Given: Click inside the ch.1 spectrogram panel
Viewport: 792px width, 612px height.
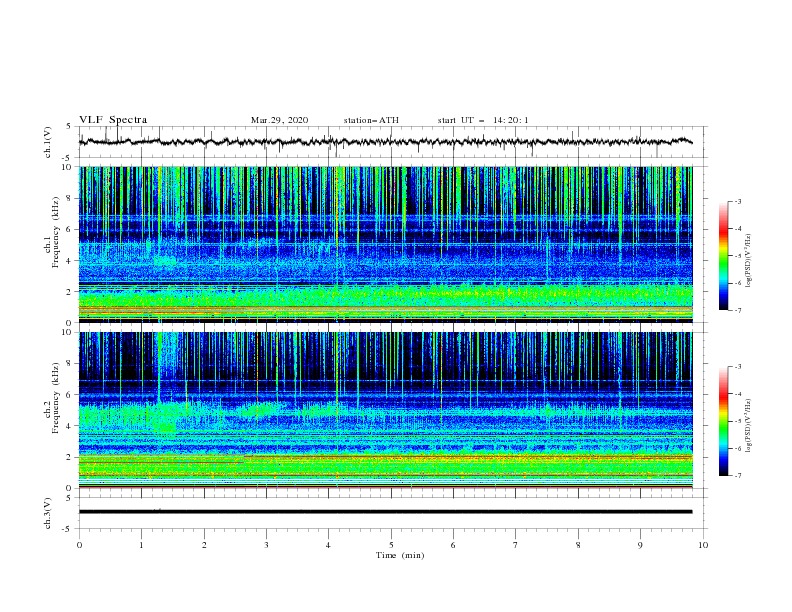Looking at the screenshot, I should (385, 244).
